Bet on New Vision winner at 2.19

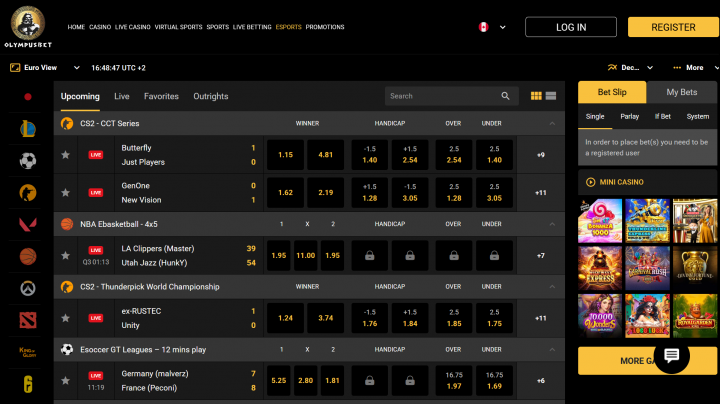coord(326,193)
